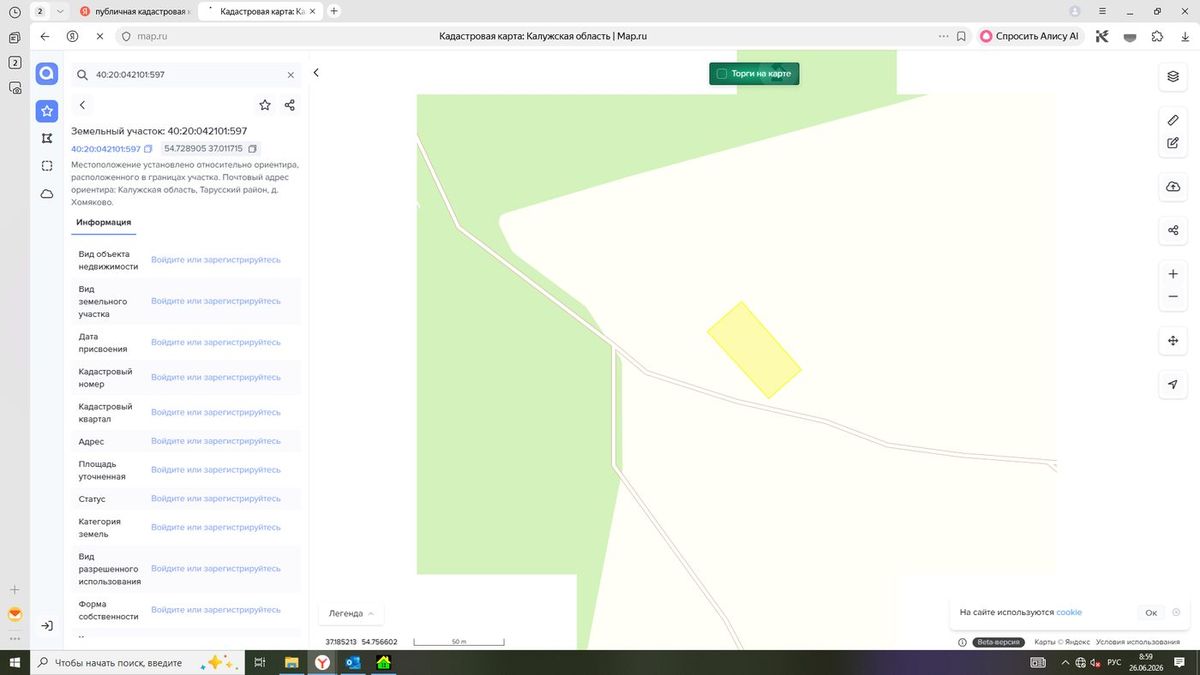
Task: Open favorites star in left sidebar
Action: (47, 111)
